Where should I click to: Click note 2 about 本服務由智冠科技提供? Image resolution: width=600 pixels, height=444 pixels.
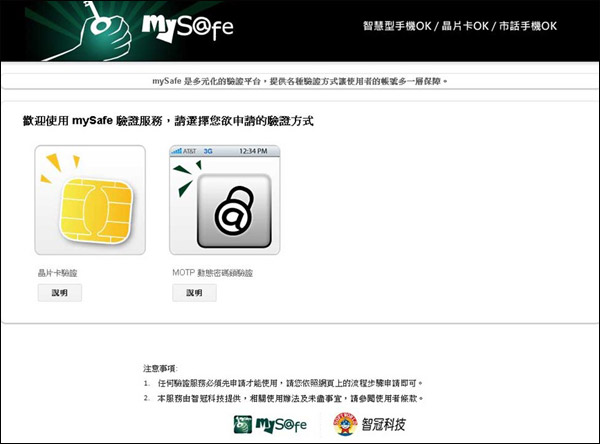(x=284, y=398)
